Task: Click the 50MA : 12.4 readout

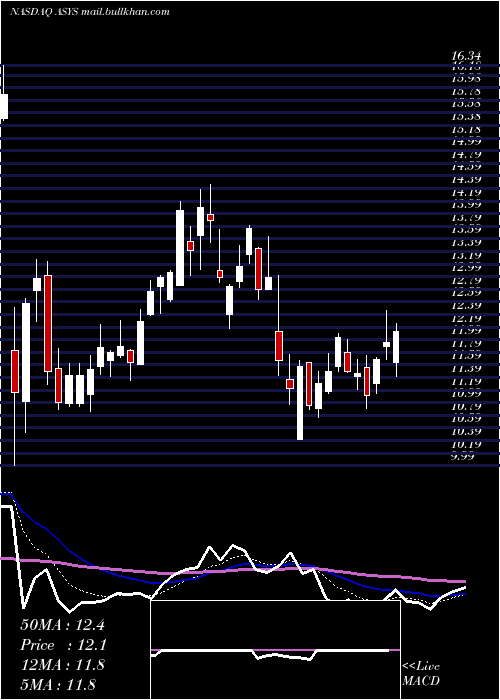Action: click(62, 625)
